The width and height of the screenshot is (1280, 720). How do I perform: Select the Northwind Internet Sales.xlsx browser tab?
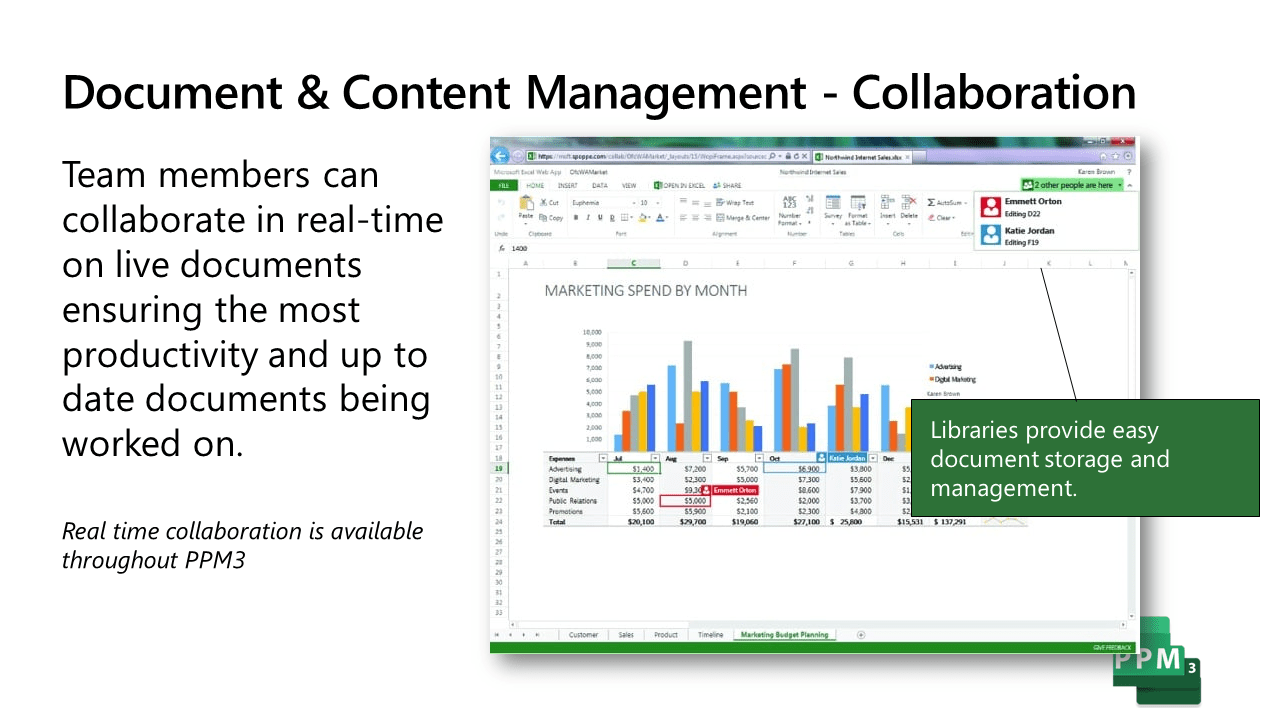(864, 157)
